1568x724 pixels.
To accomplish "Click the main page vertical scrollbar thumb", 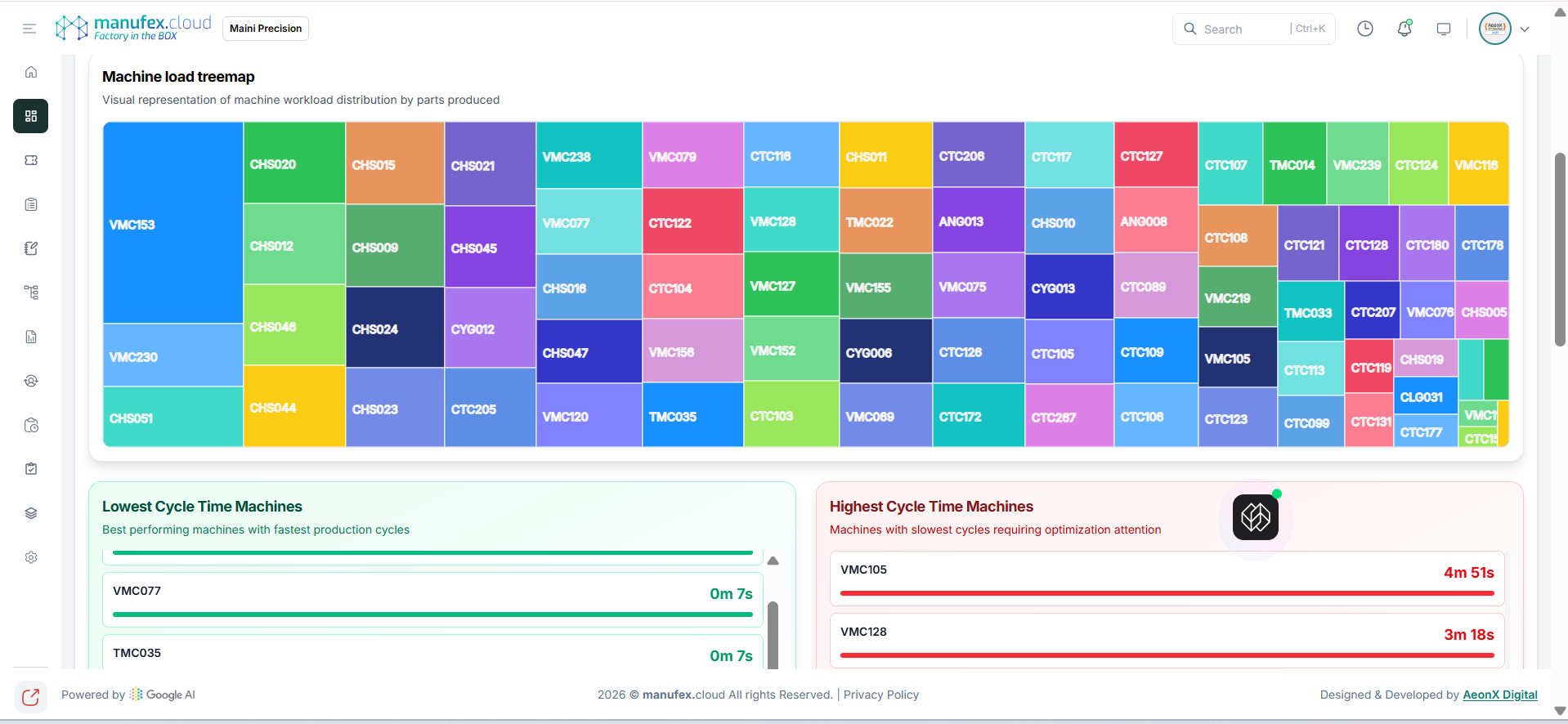I will [x=1560, y=249].
